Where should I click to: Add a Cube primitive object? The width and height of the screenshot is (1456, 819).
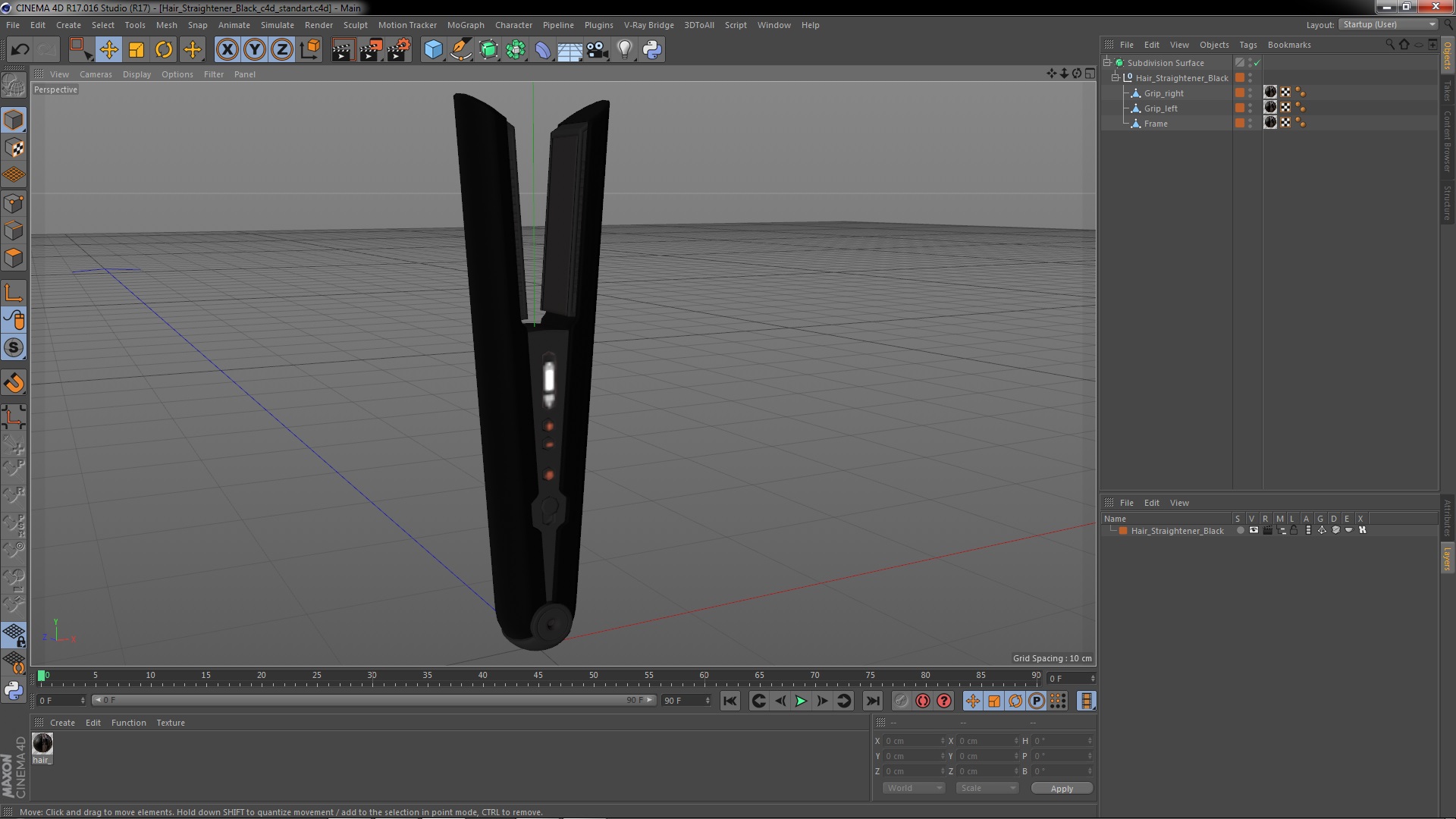pos(433,50)
